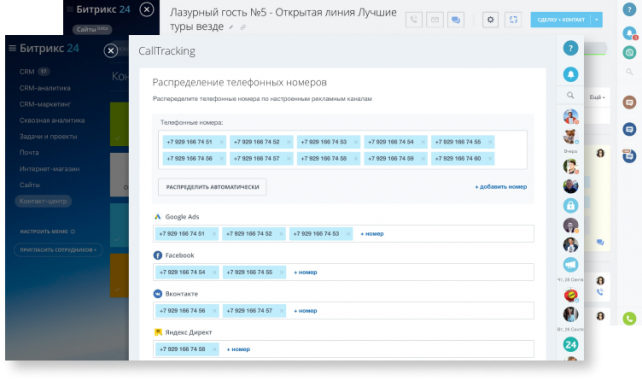Click the edit pencil beside deal title

coord(231,27)
